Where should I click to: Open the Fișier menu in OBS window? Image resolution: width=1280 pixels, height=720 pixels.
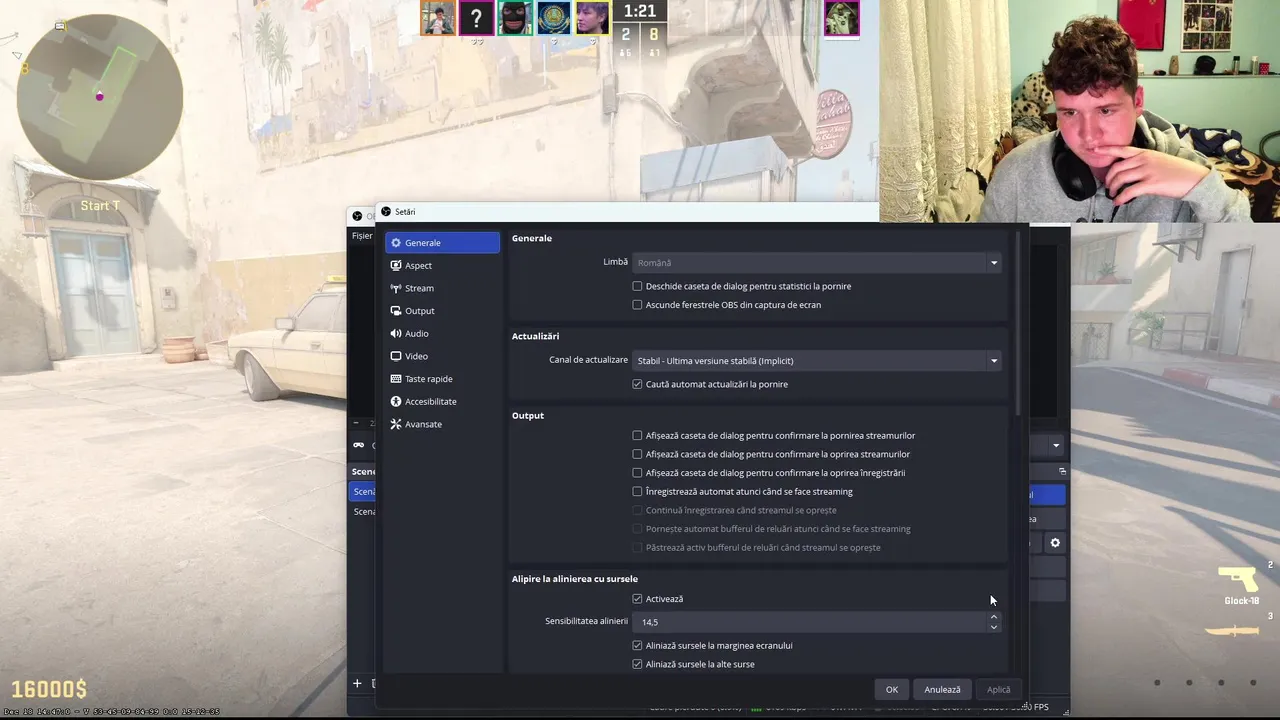pos(361,236)
